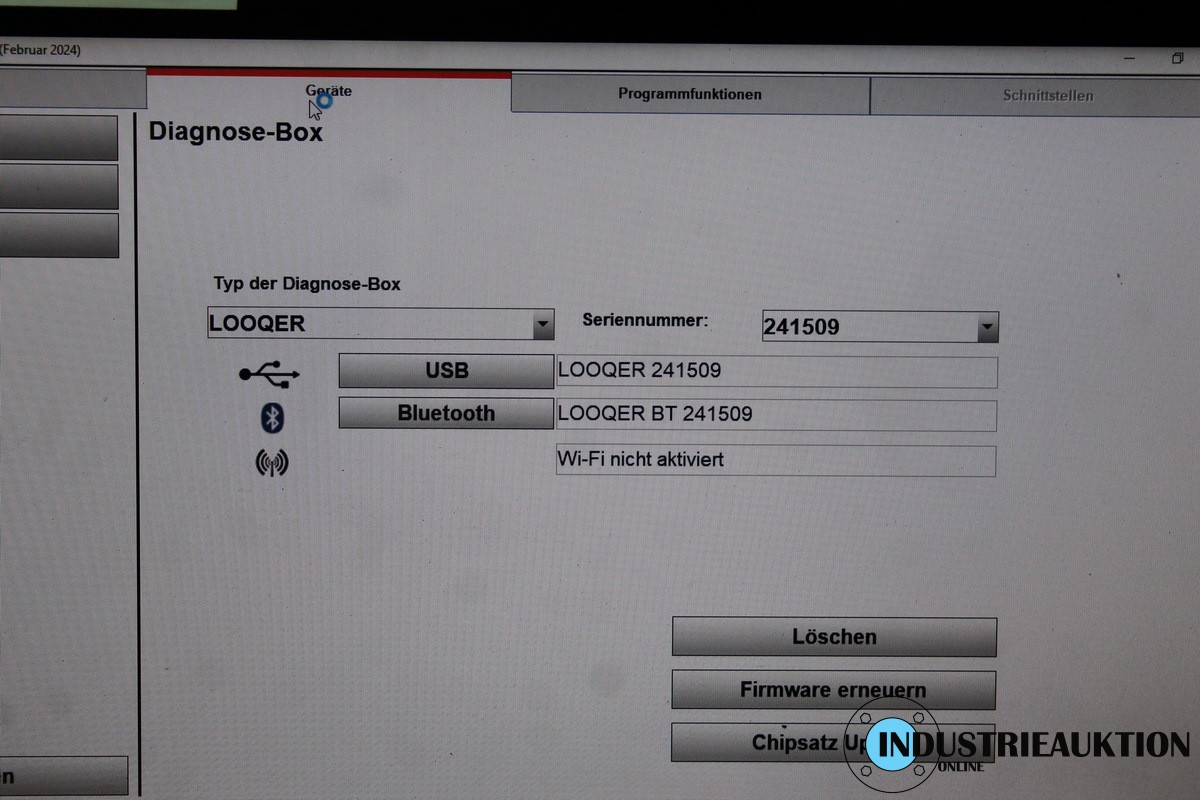This screenshot has height=800, width=1200.
Task: Click the USB connection icon
Action: pyautogui.click(x=269, y=375)
